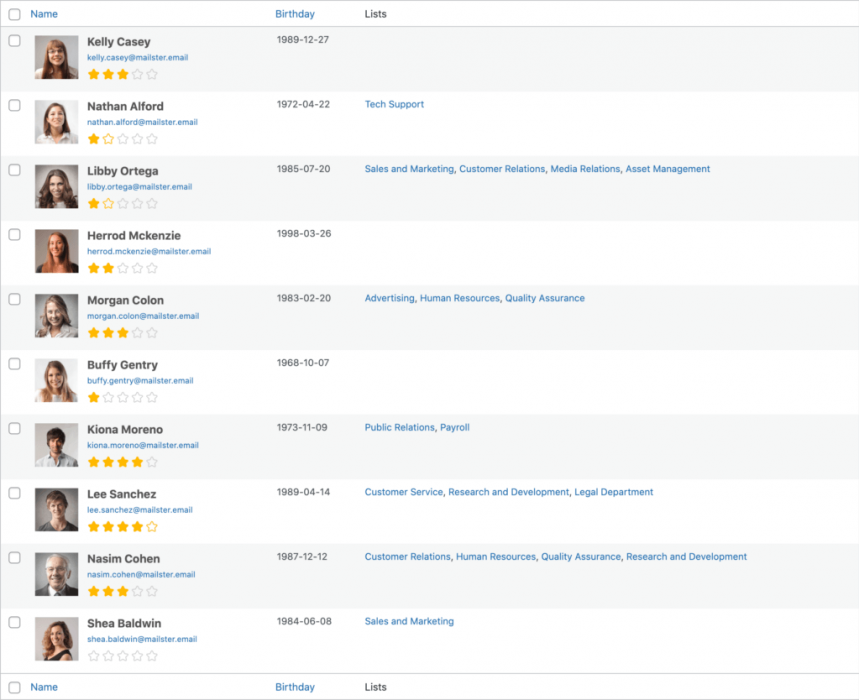Toggle the select-all checkbox in table footer

[15, 687]
